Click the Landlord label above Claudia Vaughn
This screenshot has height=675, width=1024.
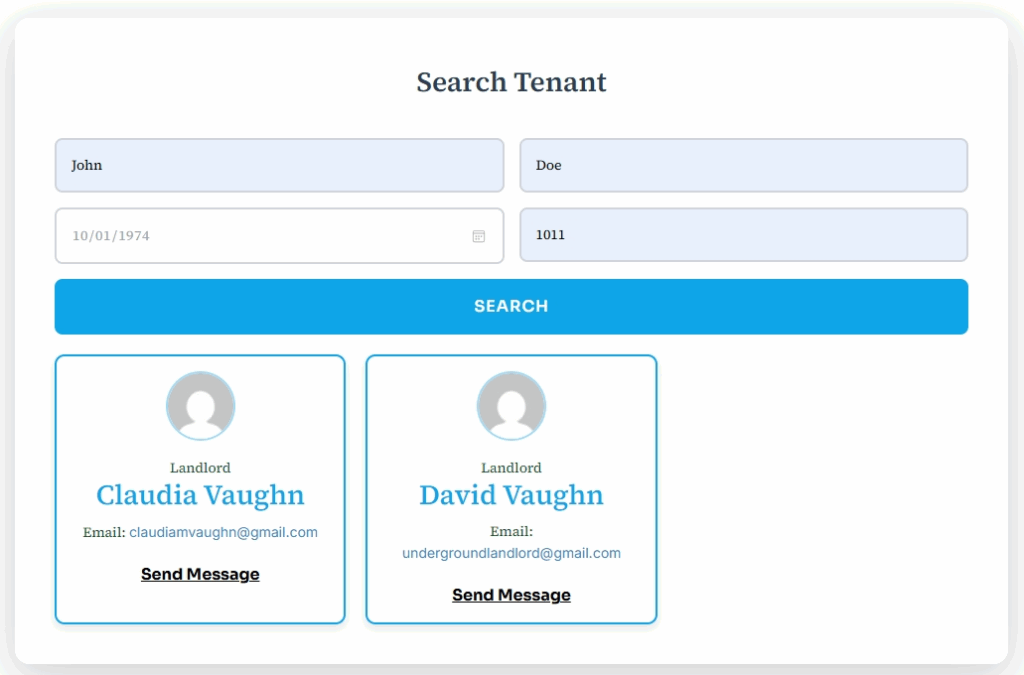pos(200,468)
